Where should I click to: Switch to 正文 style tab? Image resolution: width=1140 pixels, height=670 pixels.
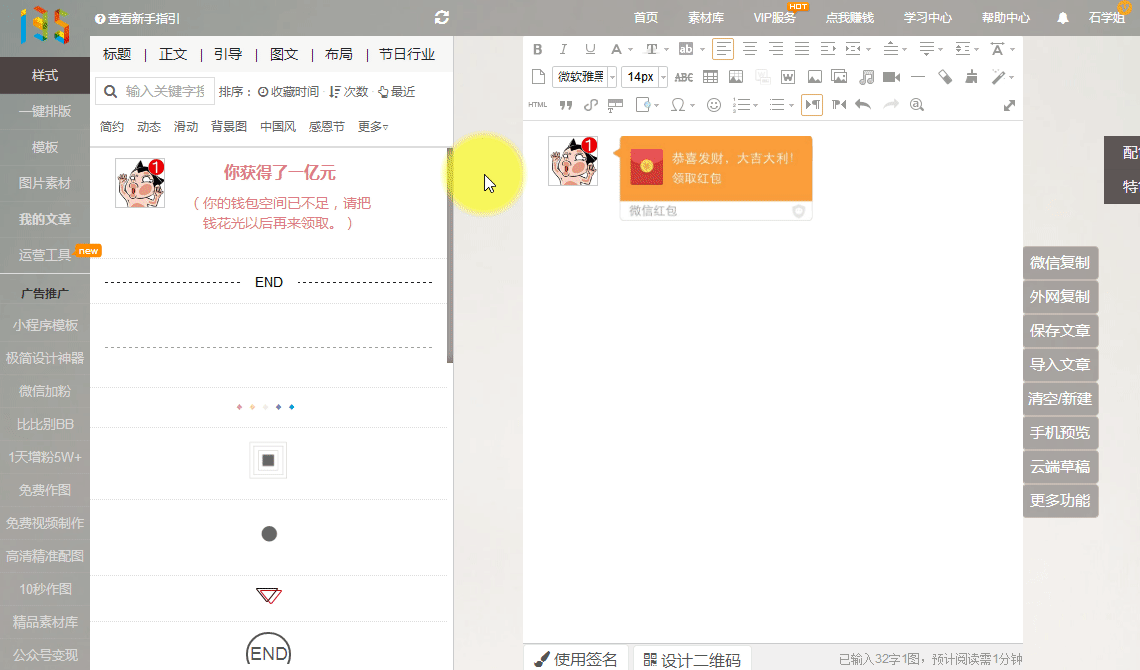click(x=173, y=55)
